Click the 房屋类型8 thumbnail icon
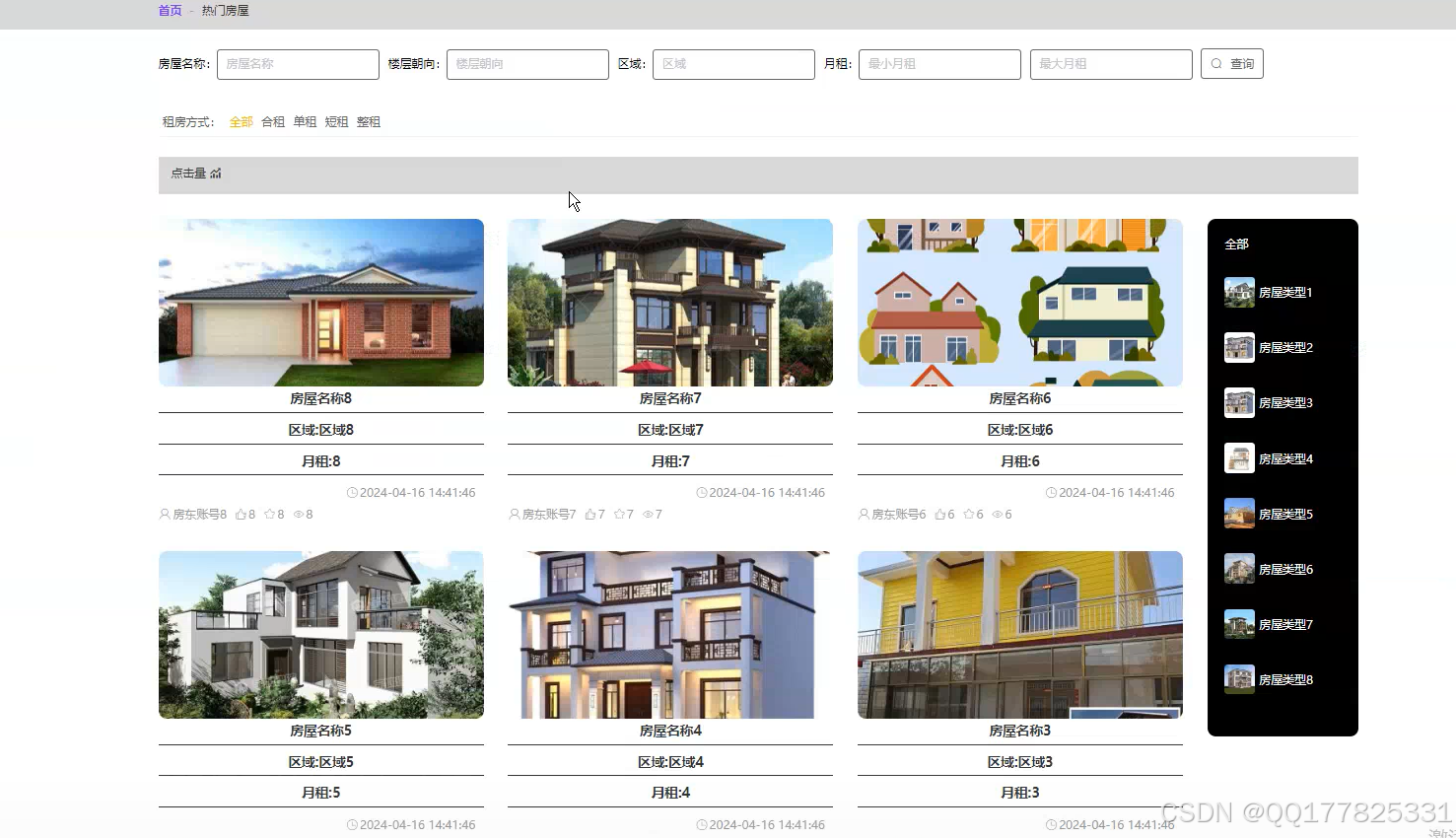The width and height of the screenshot is (1456, 838). (1239, 679)
